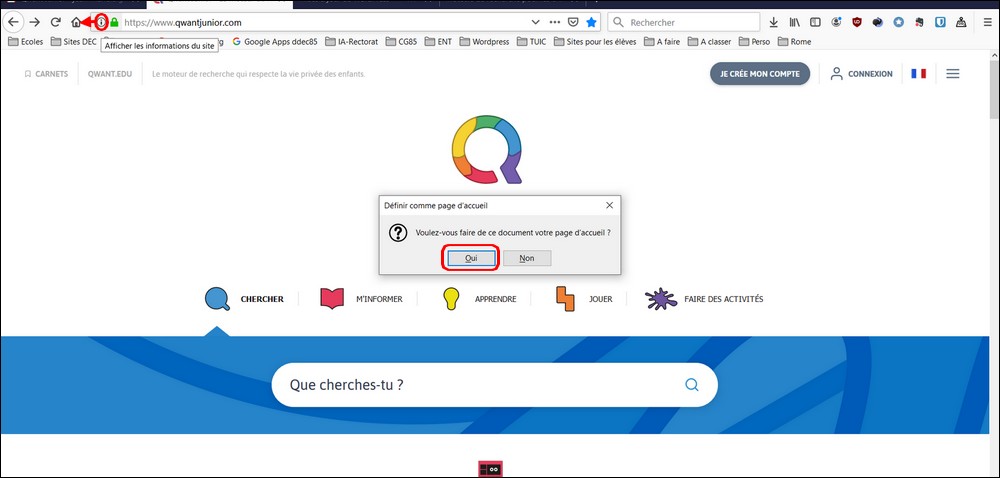Viewport: 1000px width, 478px height.
Task: Go back with the browser back arrow
Action: click(13, 22)
